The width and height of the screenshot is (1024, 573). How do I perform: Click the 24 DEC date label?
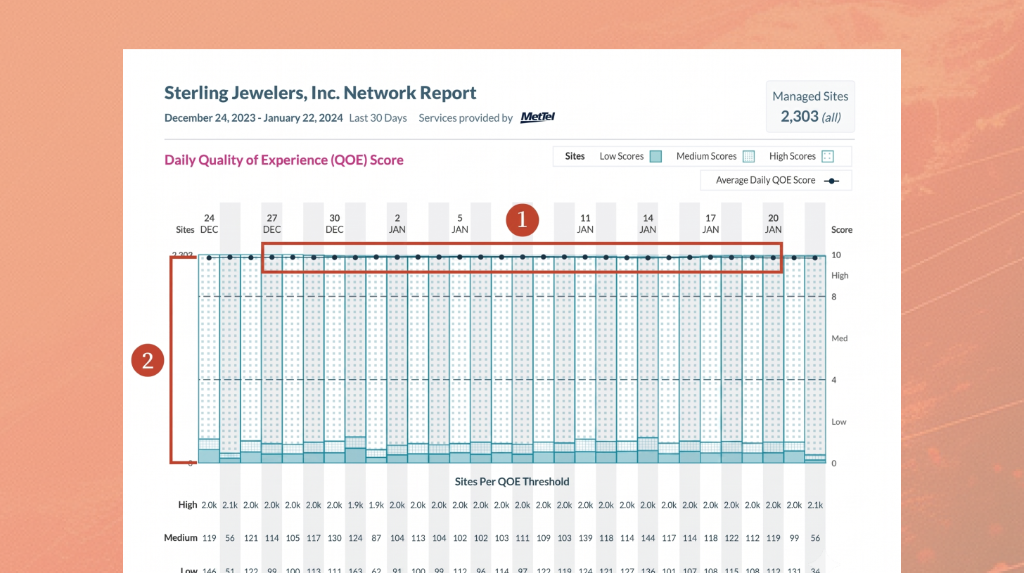click(x=209, y=223)
